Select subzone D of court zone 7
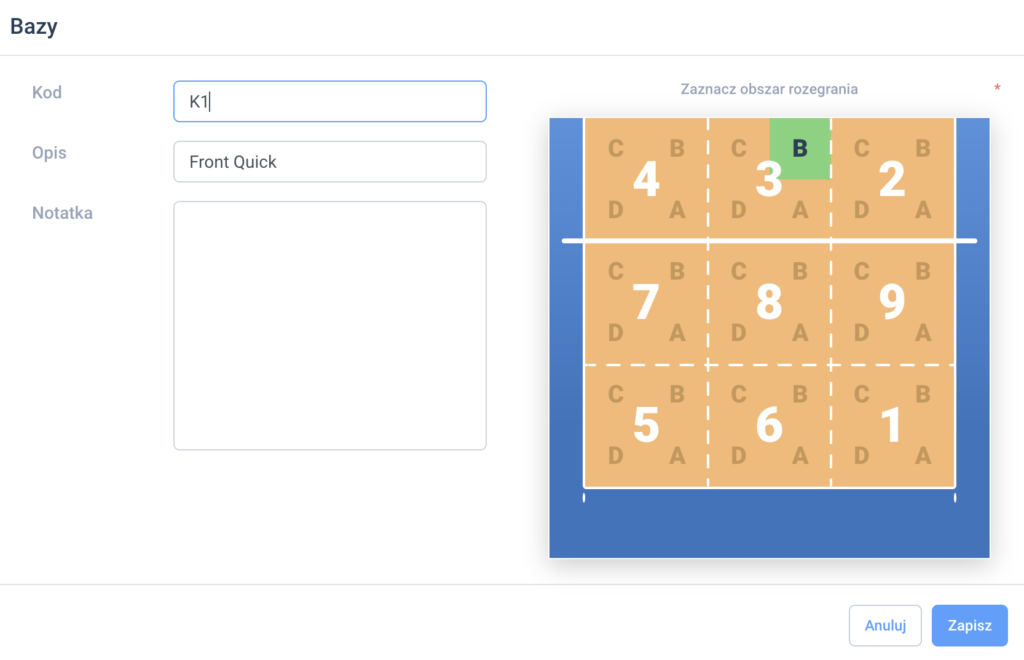The width and height of the screenshot is (1024, 660). (x=616, y=333)
